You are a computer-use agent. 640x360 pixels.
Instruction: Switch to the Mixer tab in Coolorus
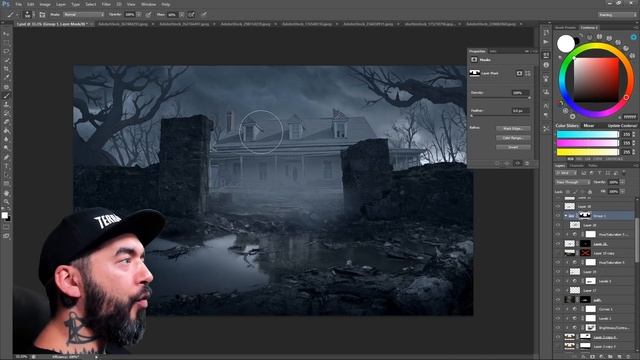click(589, 126)
